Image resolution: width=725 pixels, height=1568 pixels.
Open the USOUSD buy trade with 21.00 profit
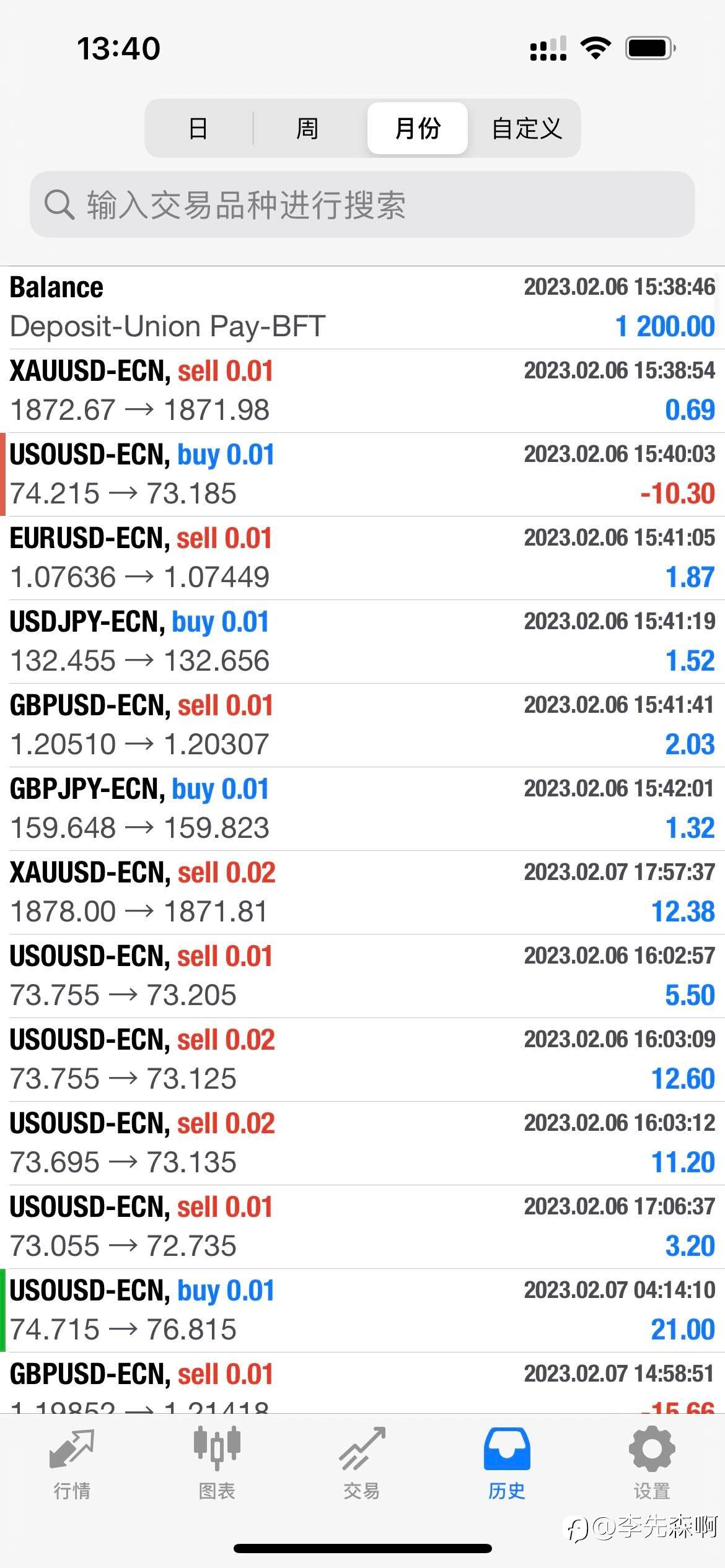362,1310
